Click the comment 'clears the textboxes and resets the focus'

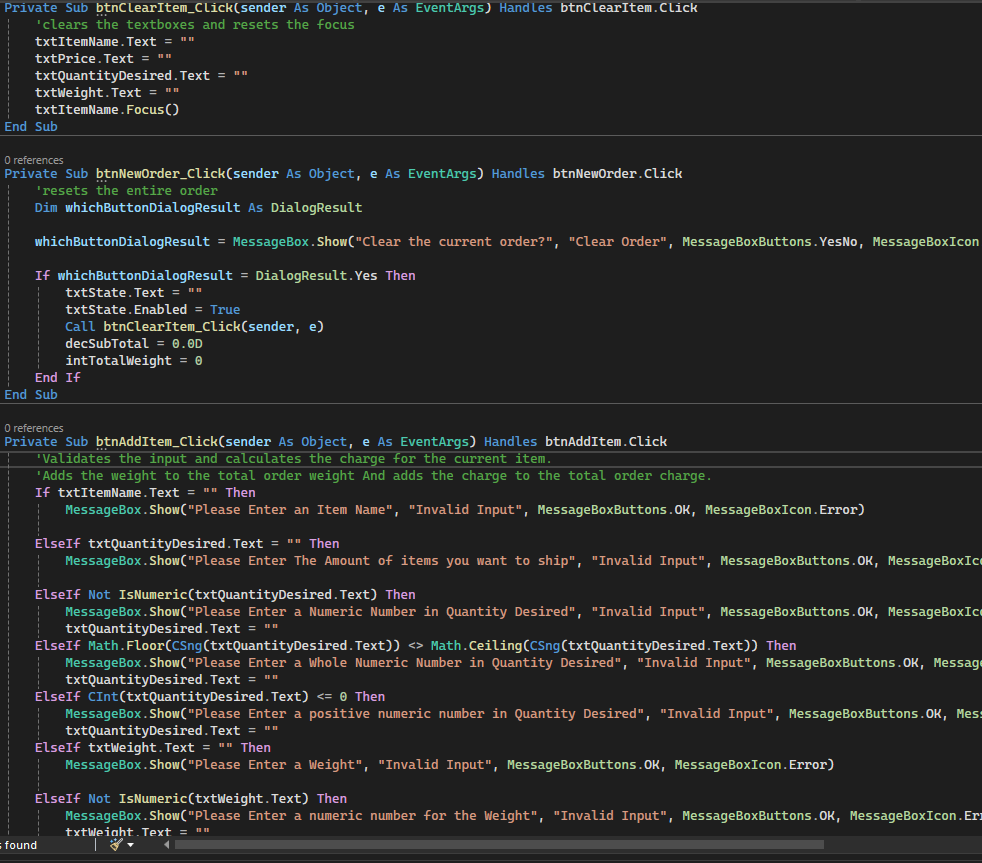coord(195,24)
